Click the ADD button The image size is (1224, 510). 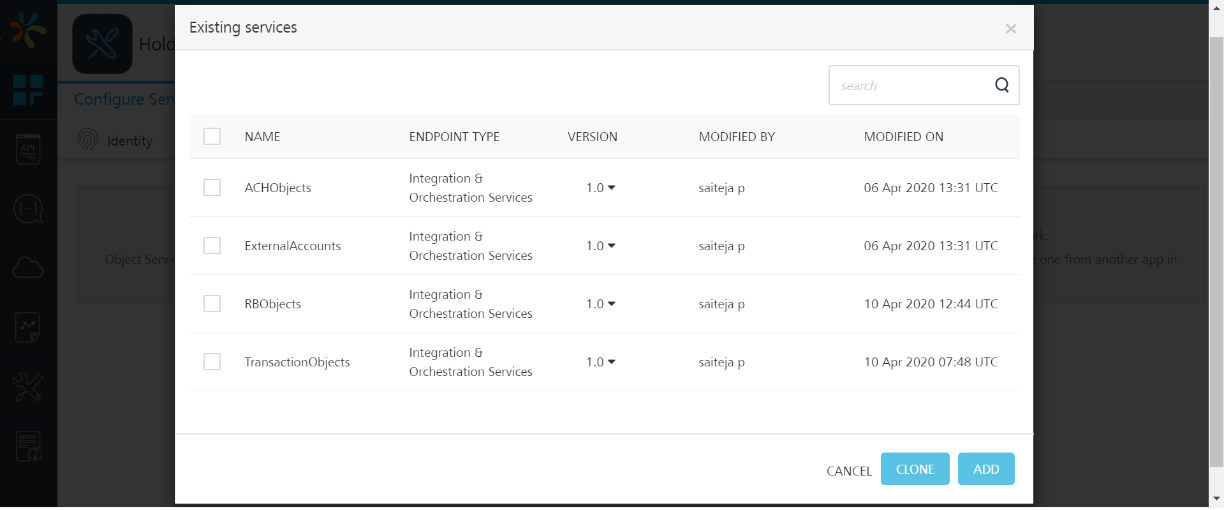(985, 469)
